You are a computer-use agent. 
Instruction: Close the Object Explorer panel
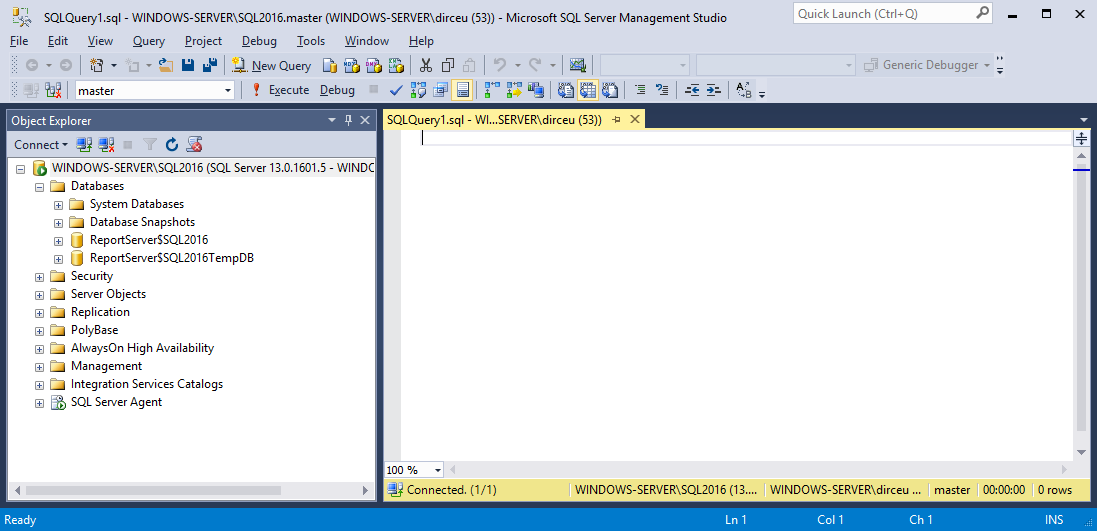click(365, 120)
